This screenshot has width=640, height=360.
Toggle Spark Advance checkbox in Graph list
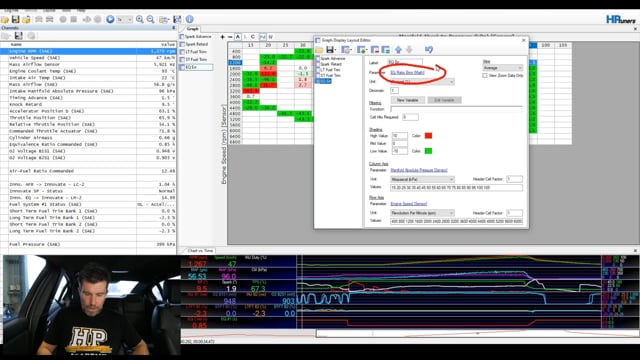click(182, 37)
